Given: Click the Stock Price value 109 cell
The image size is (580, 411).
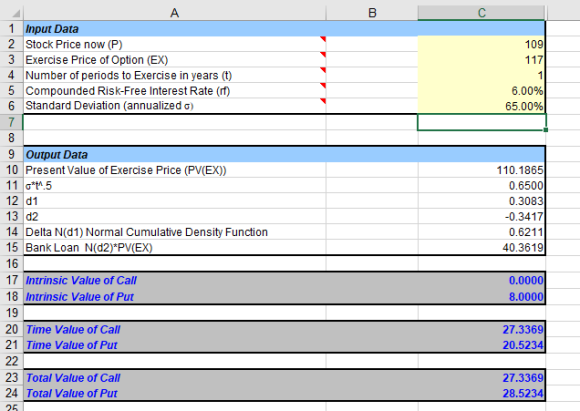Looking at the screenshot, I should [481, 44].
